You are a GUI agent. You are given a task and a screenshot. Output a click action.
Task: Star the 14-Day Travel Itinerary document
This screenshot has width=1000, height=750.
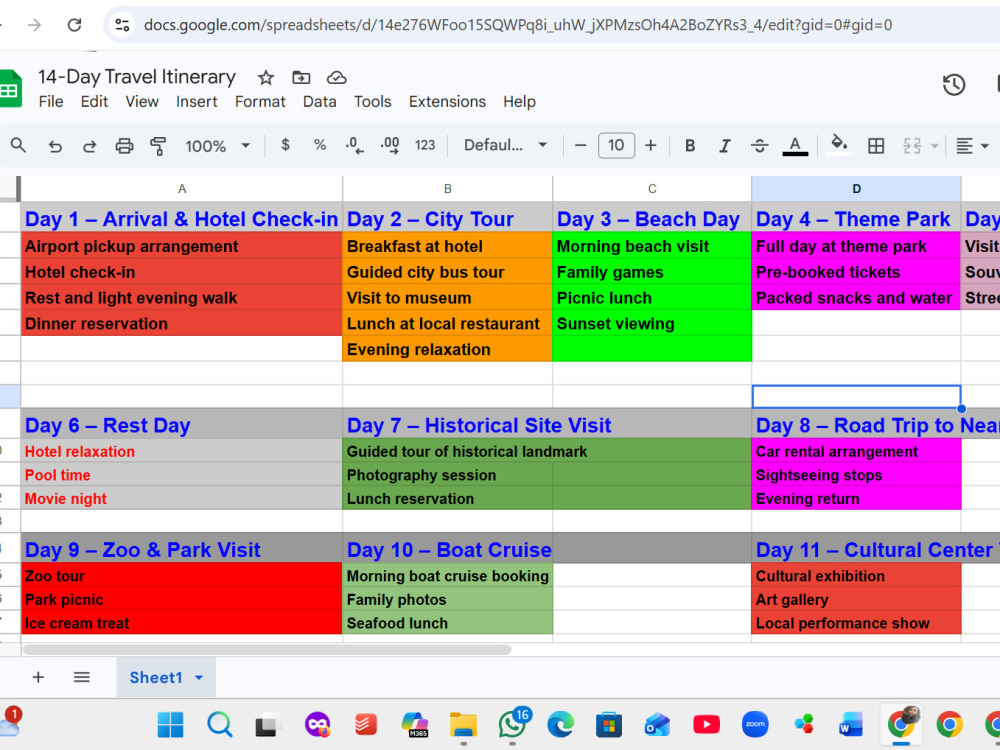coord(265,78)
